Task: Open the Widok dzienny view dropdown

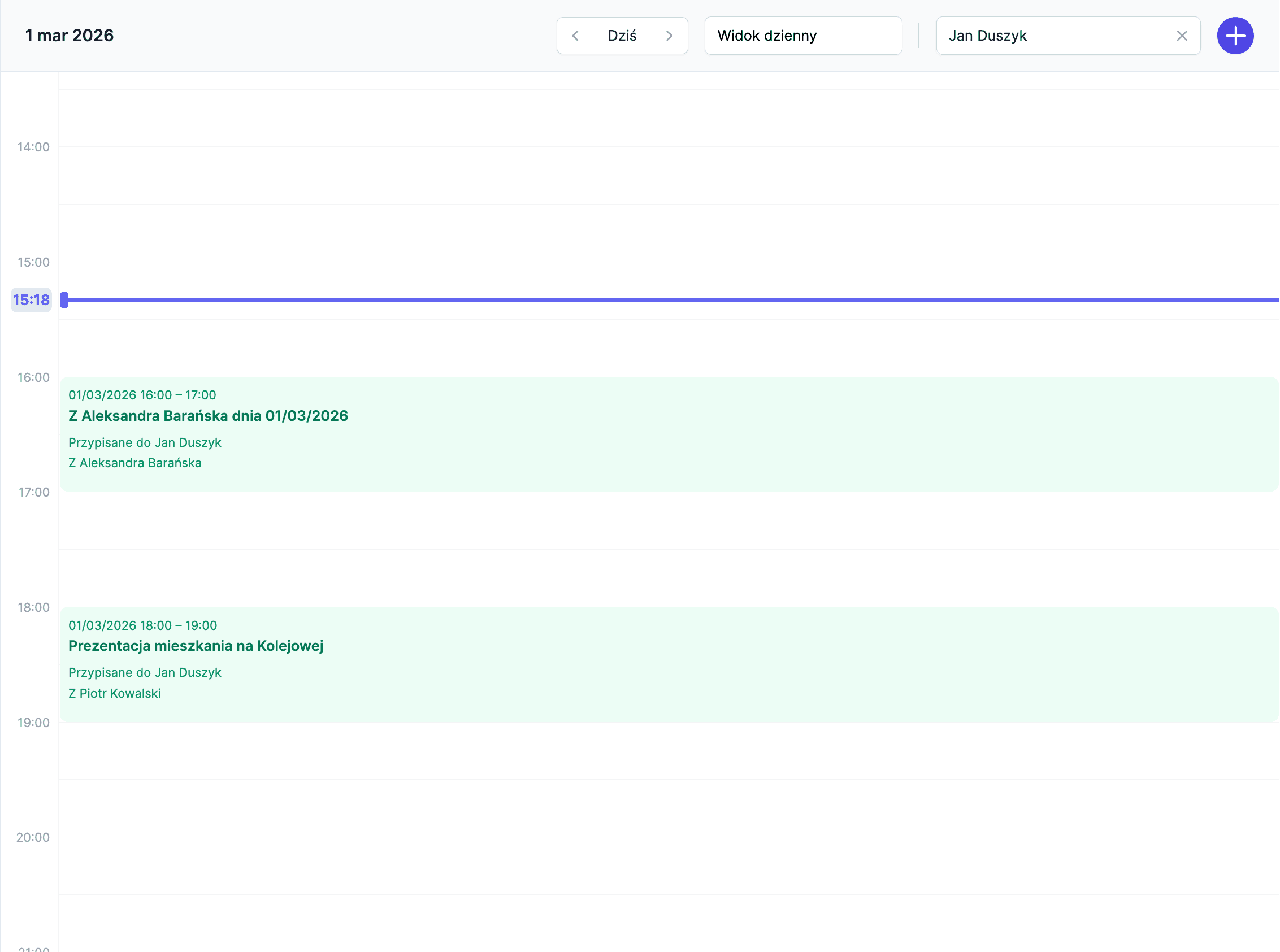Action: click(x=803, y=36)
